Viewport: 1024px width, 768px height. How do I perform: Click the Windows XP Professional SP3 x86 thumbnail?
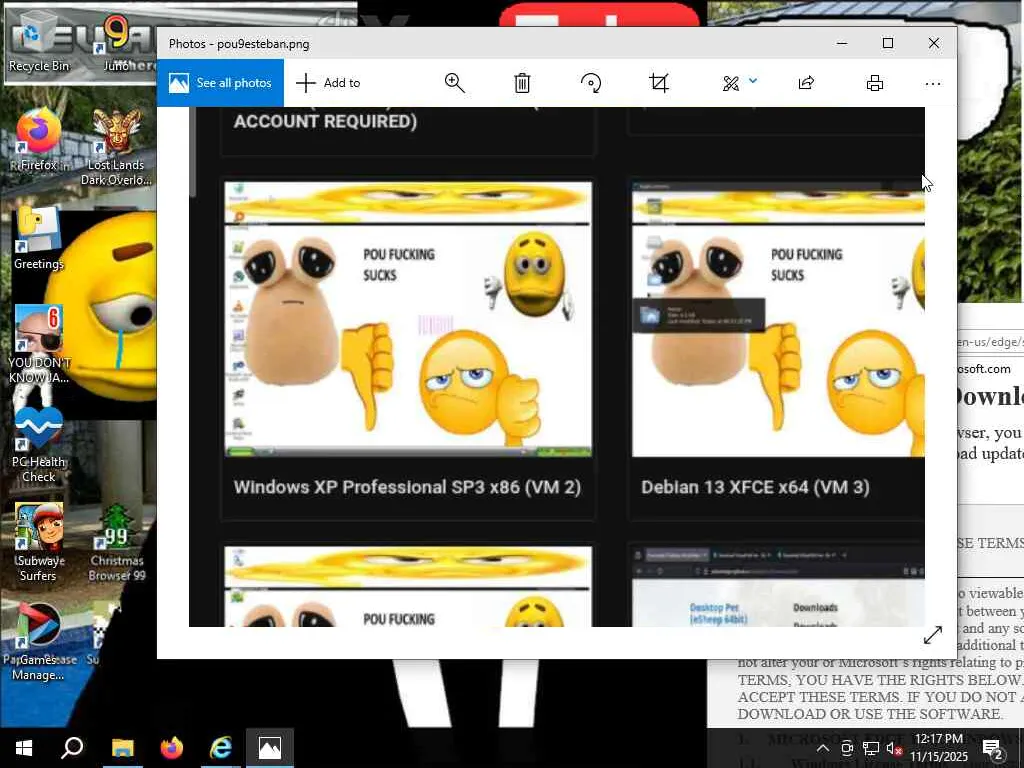[x=408, y=319]
